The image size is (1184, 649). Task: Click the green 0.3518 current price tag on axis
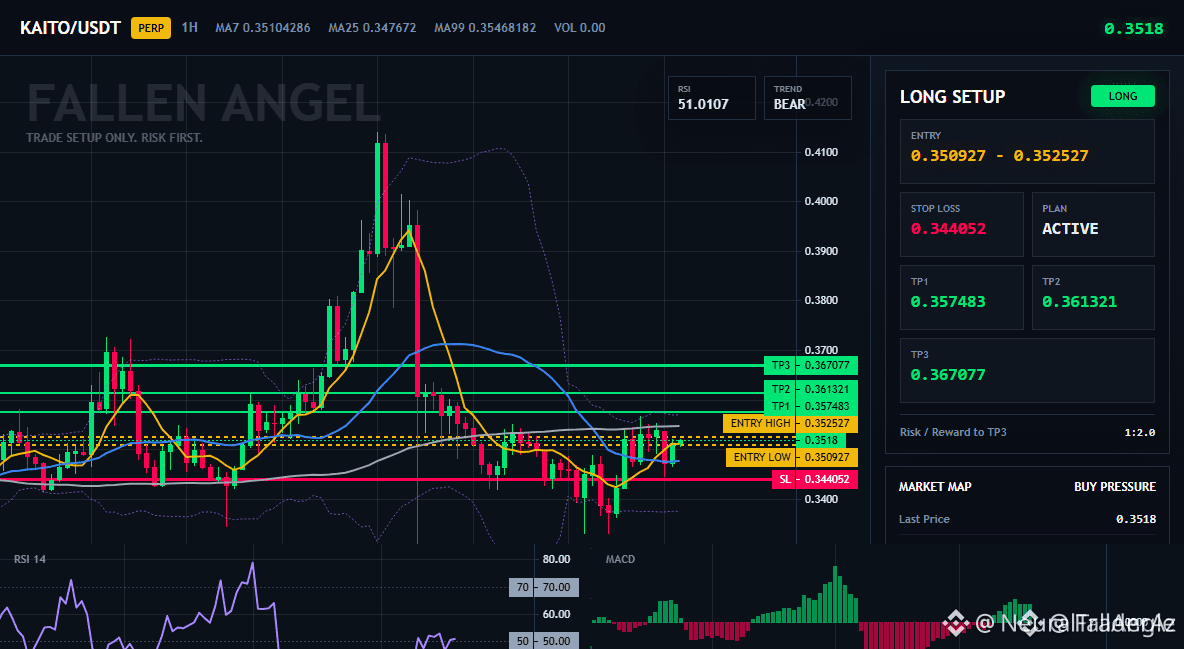[821, 440]
